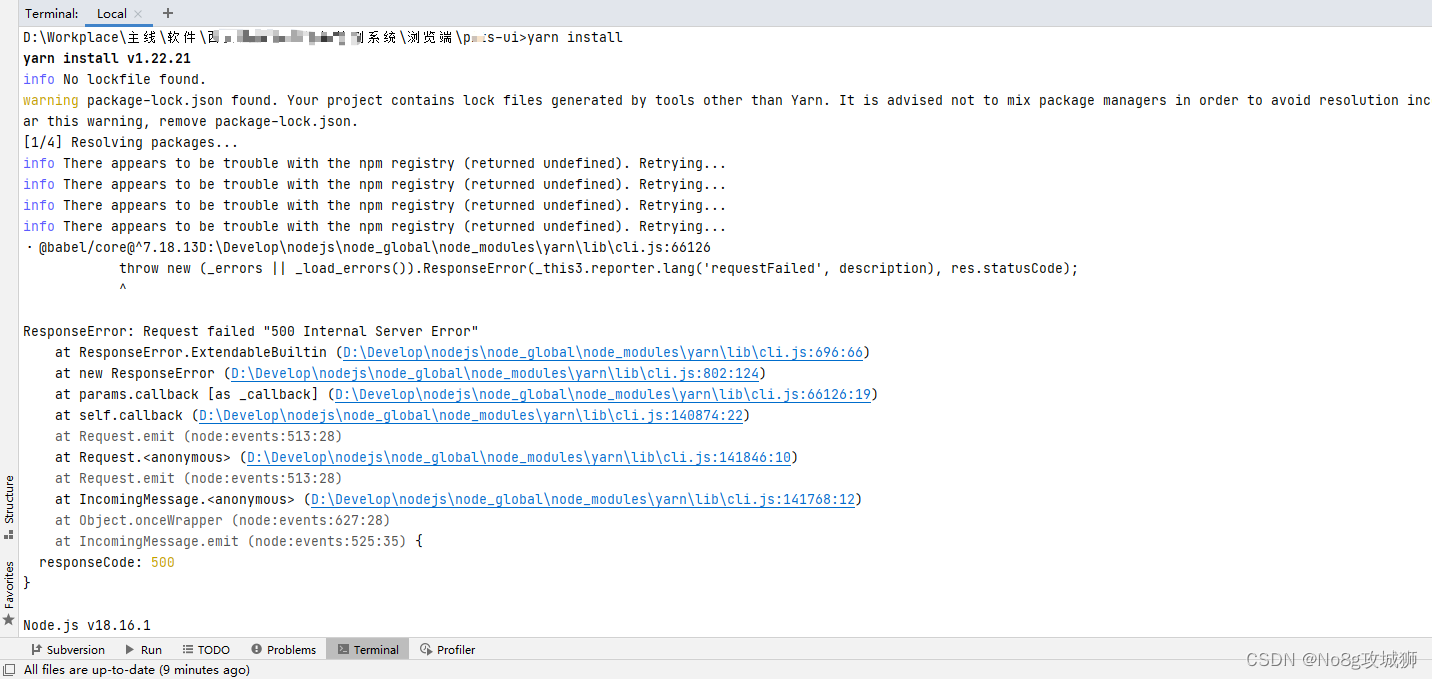Open the Problems tool window

(283, 649)
